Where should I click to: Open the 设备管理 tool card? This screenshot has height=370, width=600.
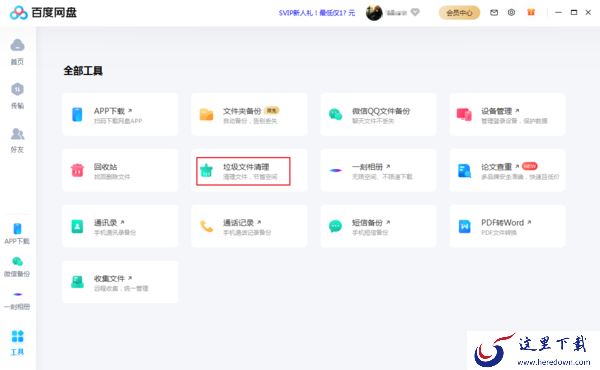pos(507,114)
